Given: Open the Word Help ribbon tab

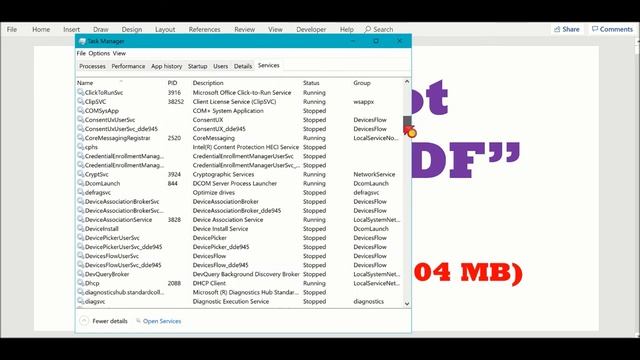Looking at the screenshot, I should pyautogui.click(x=347, y=29).
